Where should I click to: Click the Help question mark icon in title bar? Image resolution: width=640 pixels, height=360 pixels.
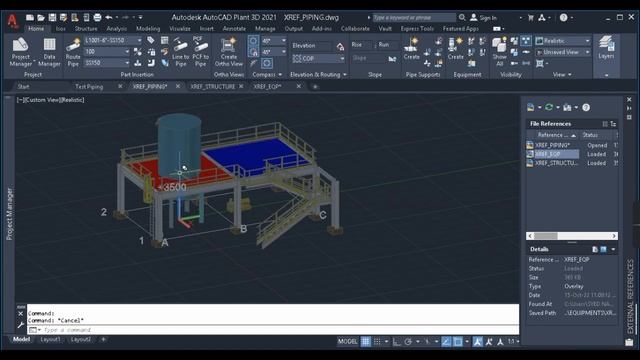pyautogui.click(x=564, y=18)
